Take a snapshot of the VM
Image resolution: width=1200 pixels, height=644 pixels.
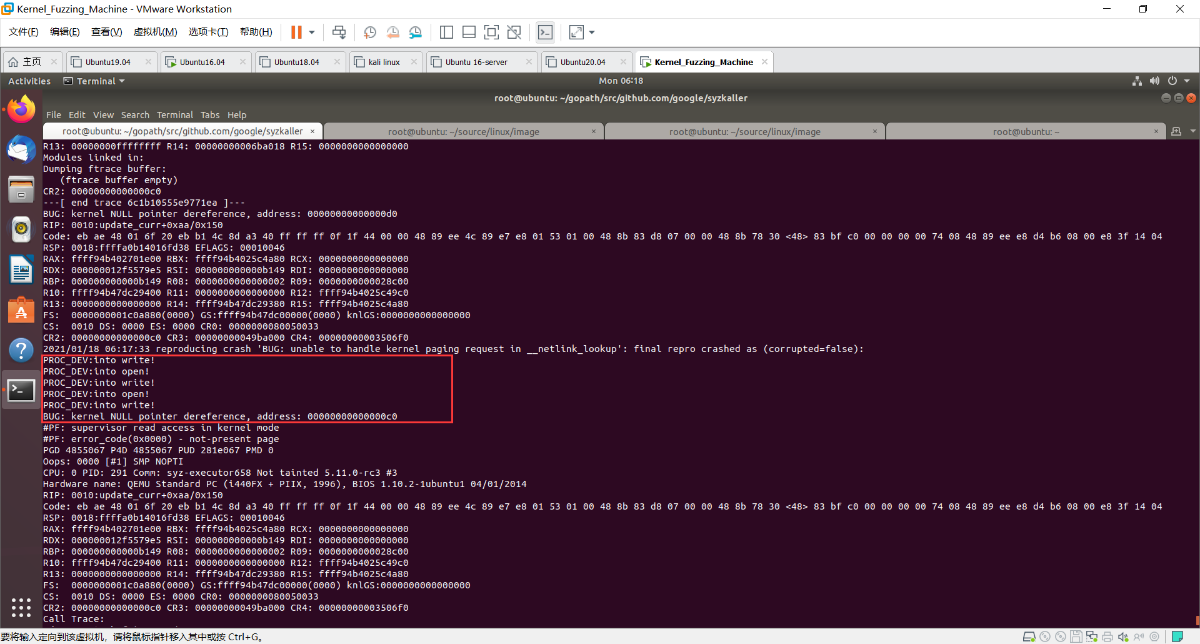(x=370, y=32)
